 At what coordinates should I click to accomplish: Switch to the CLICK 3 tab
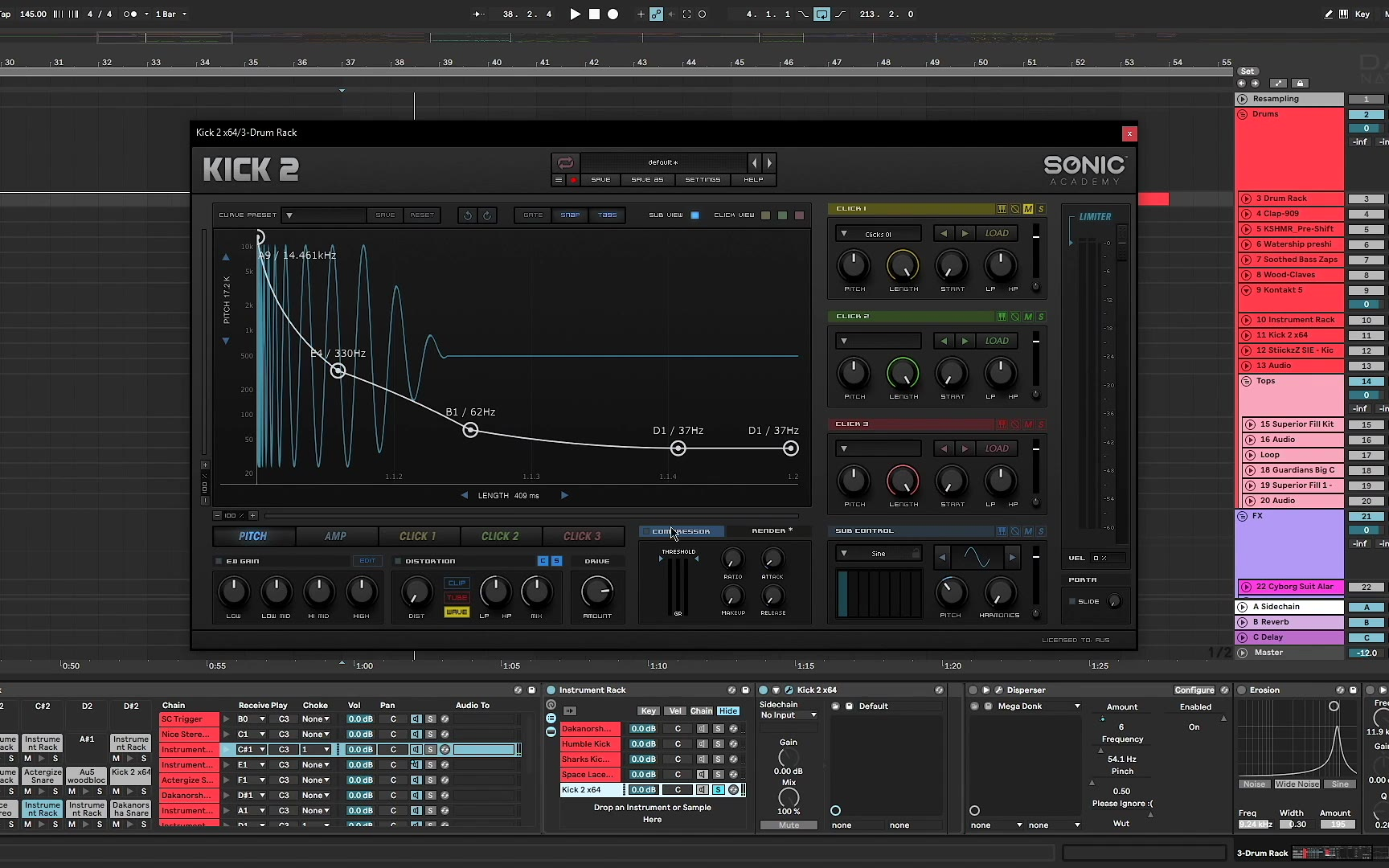click(x=582, y=537)
